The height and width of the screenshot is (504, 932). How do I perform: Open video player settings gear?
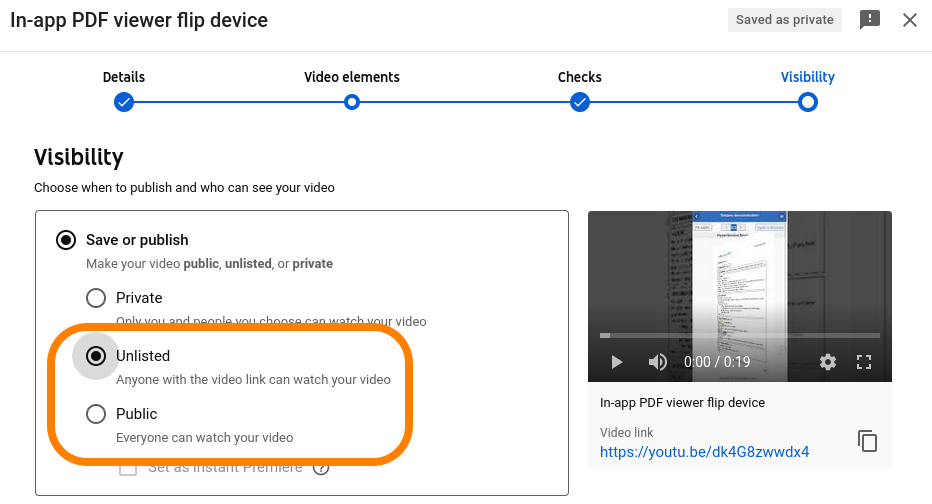click(828, 362)
